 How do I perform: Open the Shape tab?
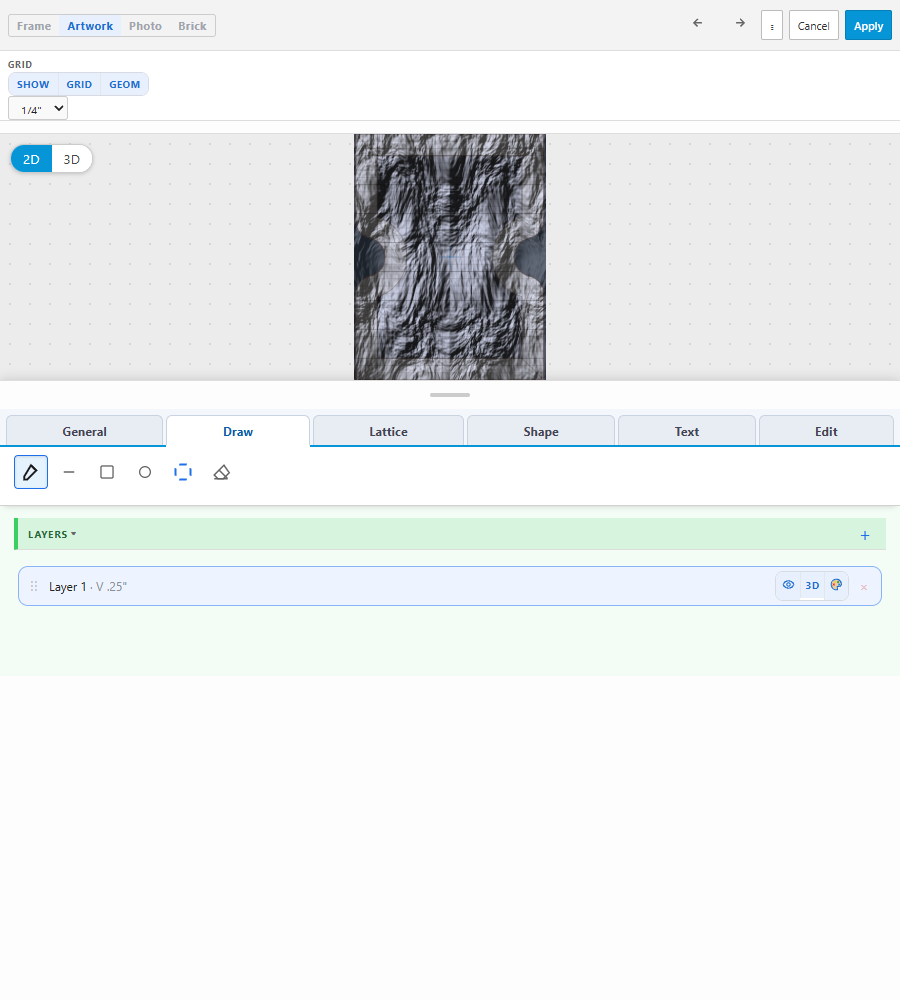[x=541, y=431]
